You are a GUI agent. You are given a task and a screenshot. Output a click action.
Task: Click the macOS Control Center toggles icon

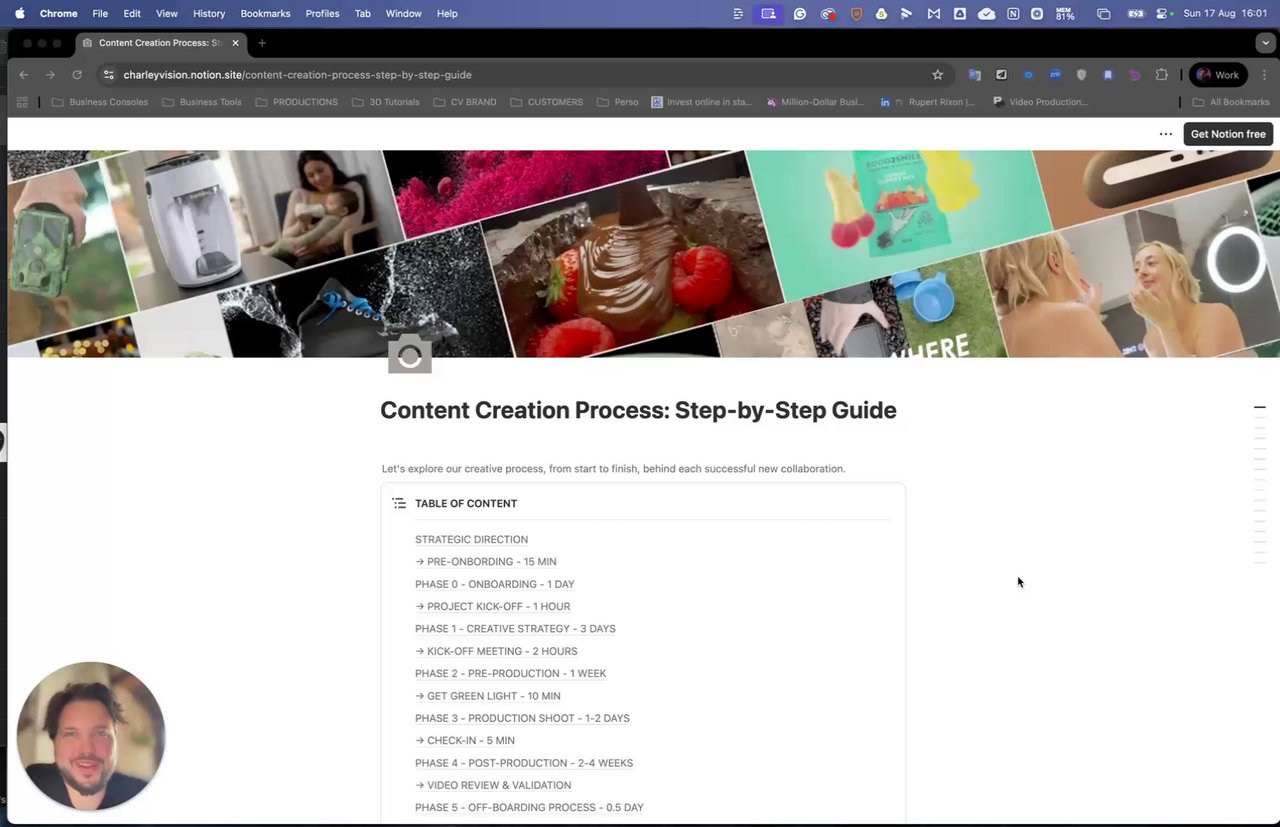(x=1161, y=14)
